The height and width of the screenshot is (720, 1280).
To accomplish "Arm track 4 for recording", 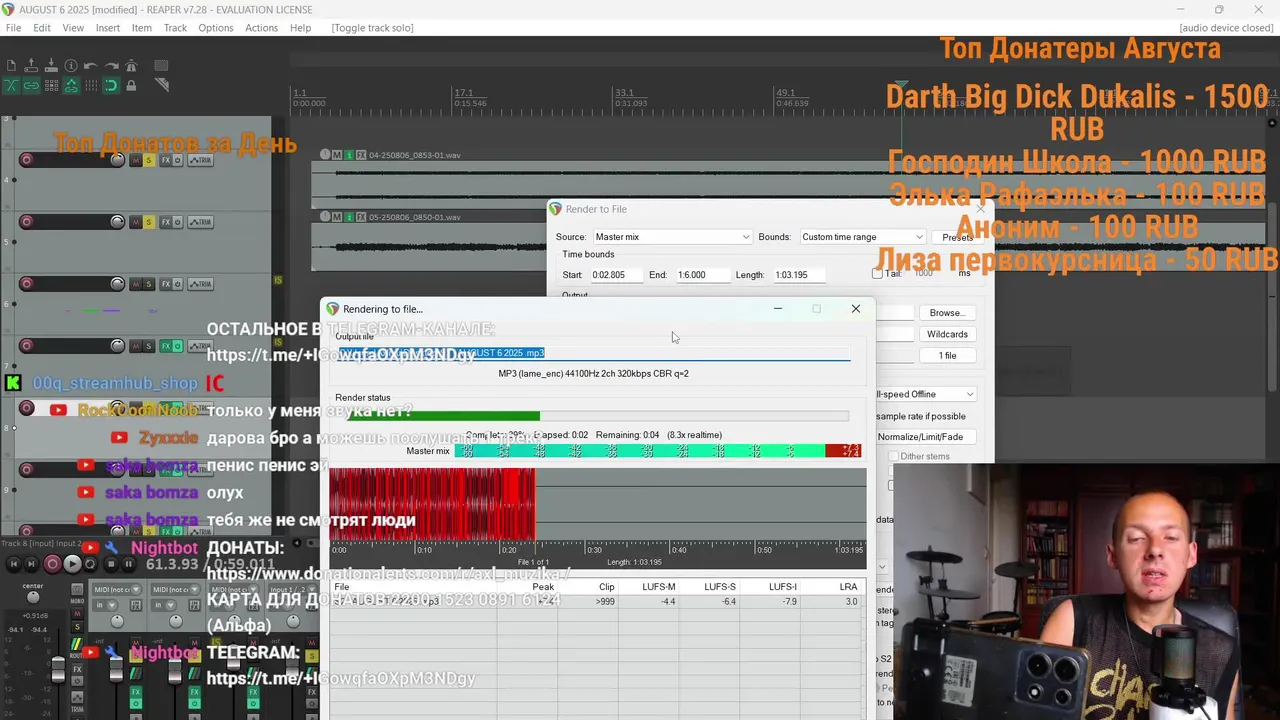I will coord(27,160).
